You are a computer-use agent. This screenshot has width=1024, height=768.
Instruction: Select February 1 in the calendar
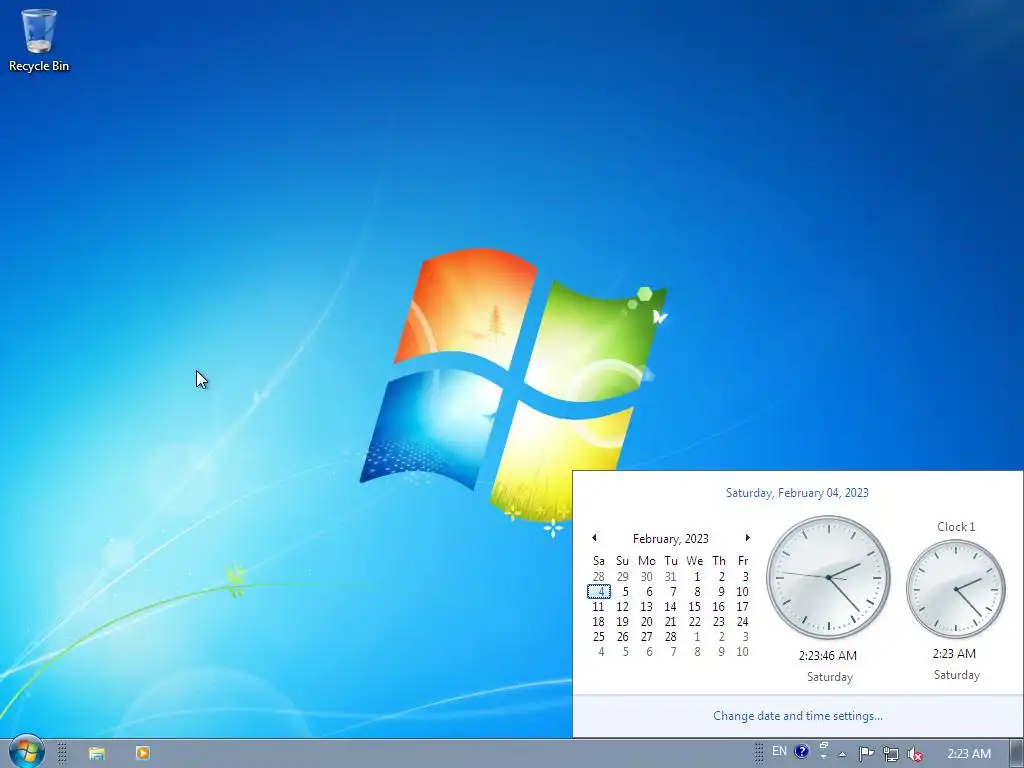[696, 577]
